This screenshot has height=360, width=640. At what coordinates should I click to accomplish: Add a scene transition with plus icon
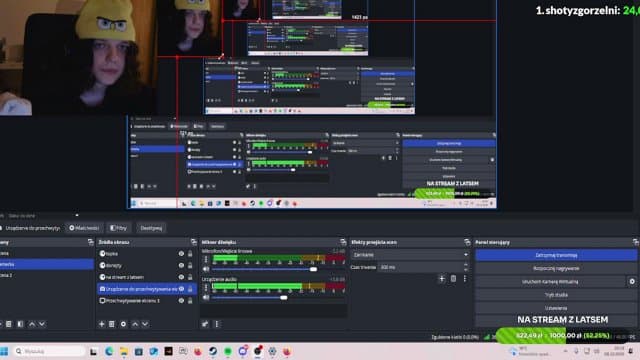tap(442, 279)
